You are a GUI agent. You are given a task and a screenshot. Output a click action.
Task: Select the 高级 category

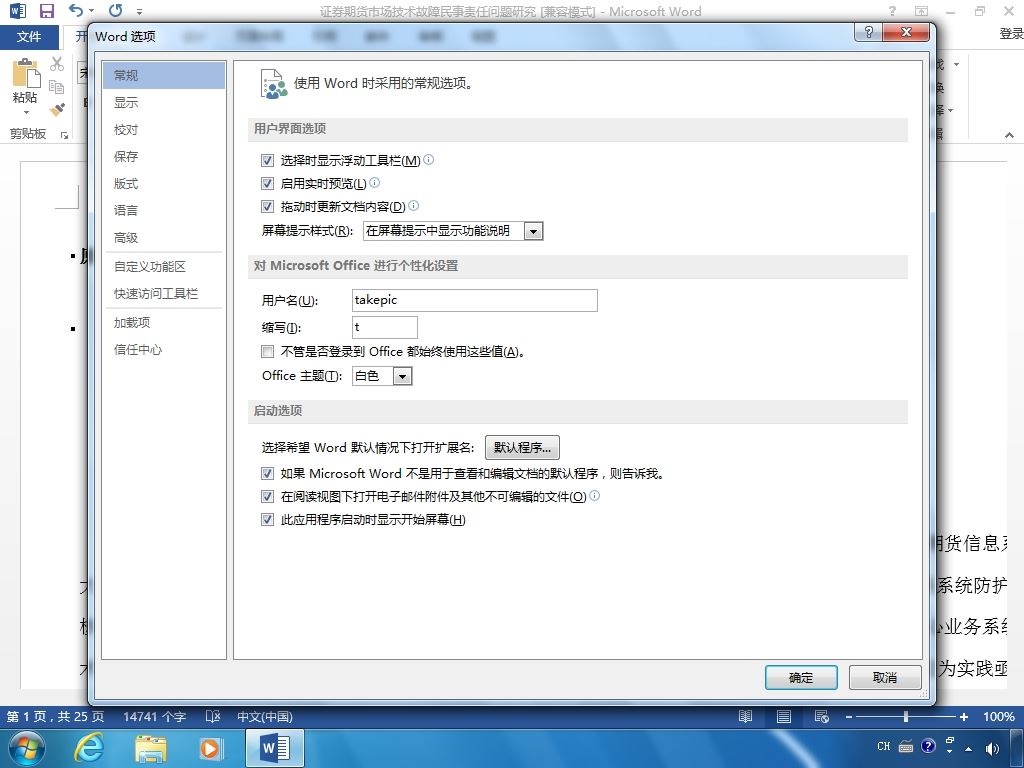[x=164, y=238]
